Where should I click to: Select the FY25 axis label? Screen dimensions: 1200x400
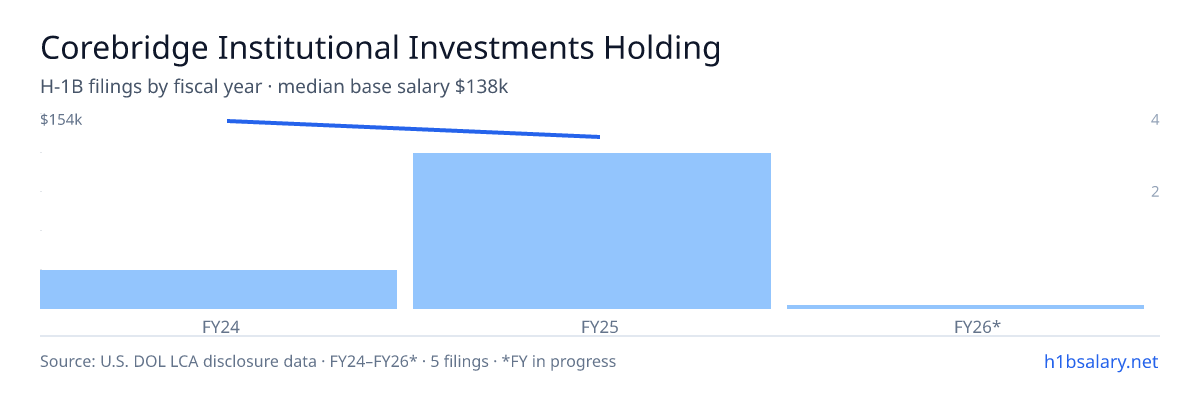(x=592, y=326)
